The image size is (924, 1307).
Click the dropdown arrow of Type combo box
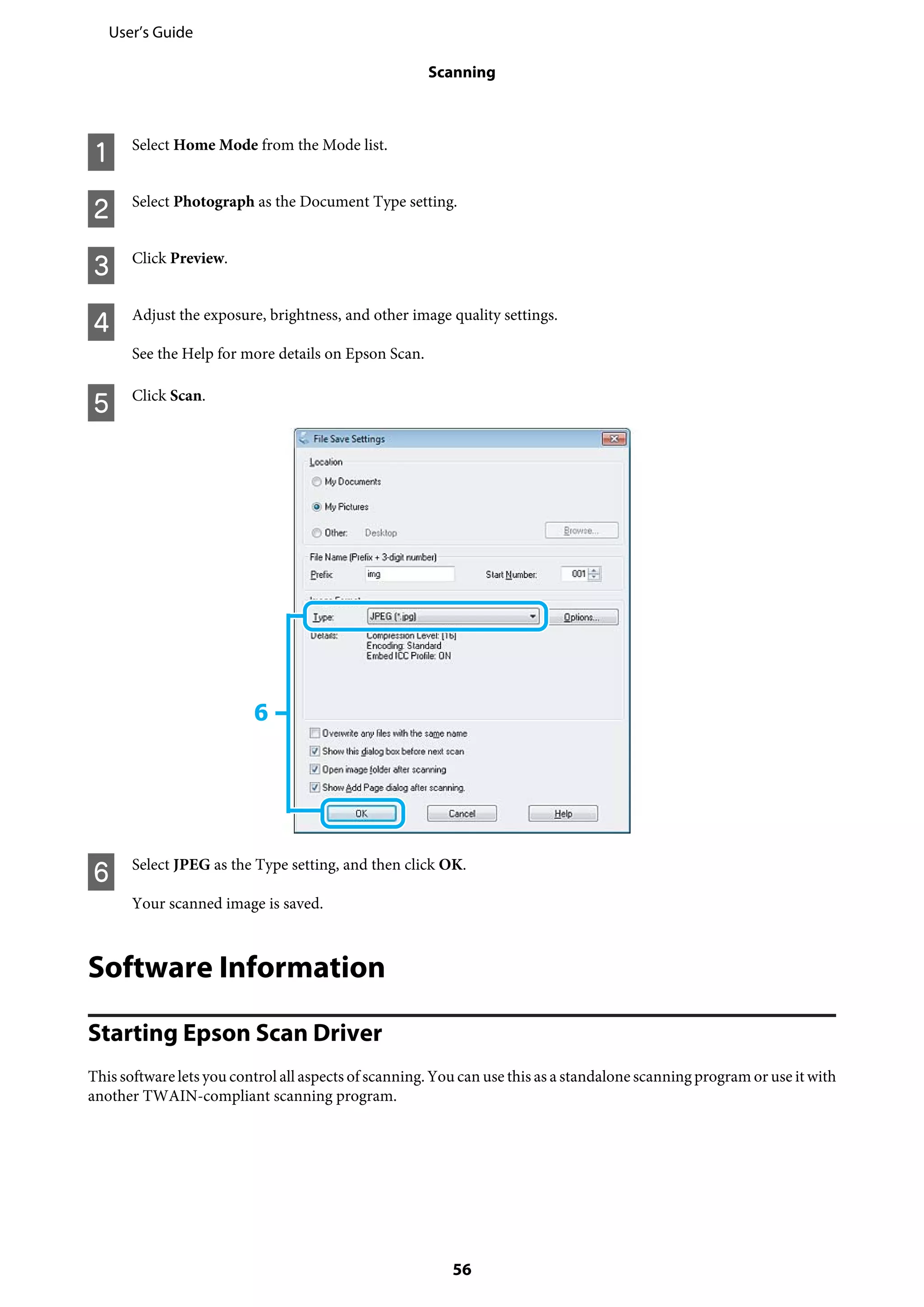click(532, 616)
